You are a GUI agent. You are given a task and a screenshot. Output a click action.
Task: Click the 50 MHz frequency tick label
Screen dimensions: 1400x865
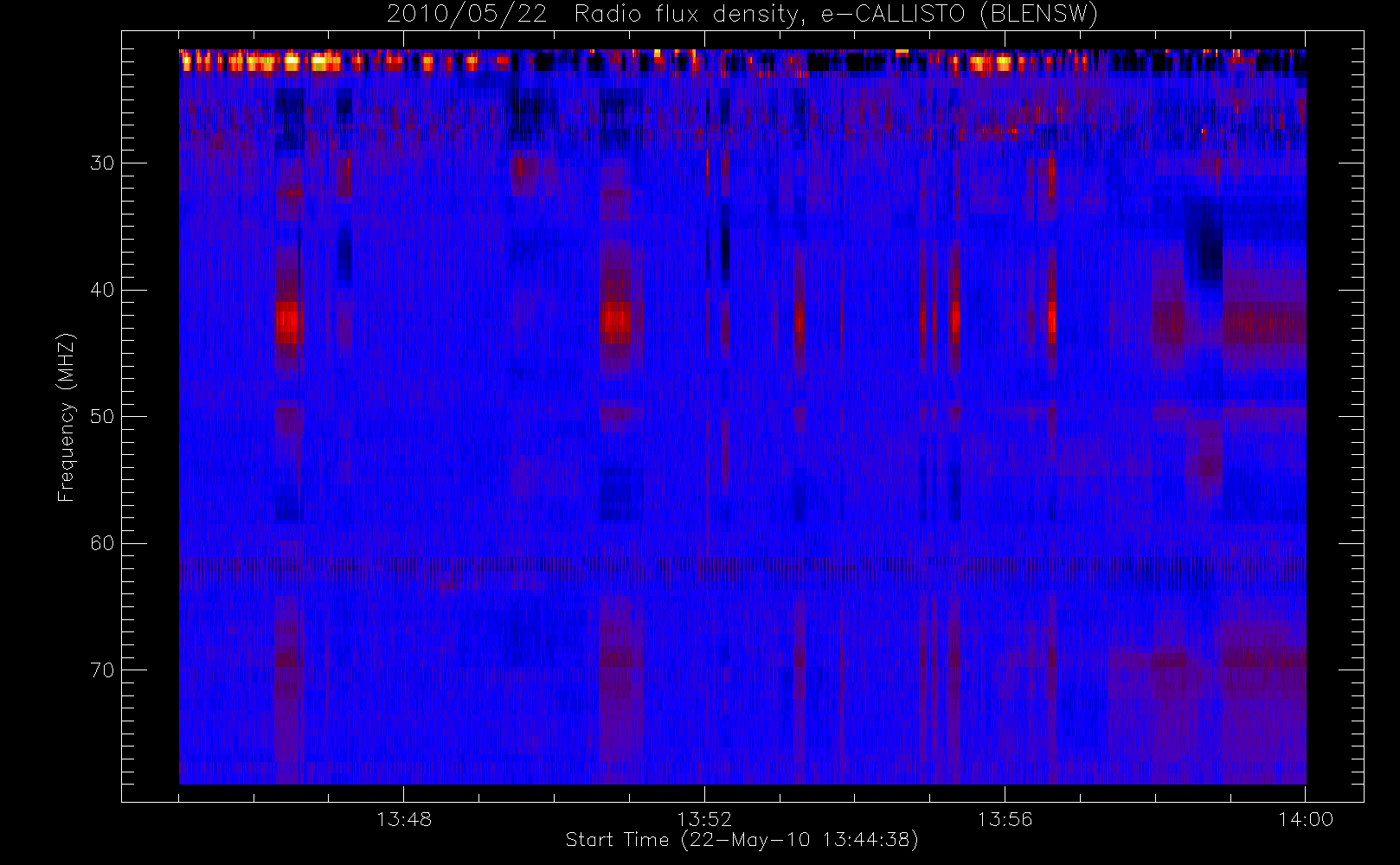tap(102, 417)
